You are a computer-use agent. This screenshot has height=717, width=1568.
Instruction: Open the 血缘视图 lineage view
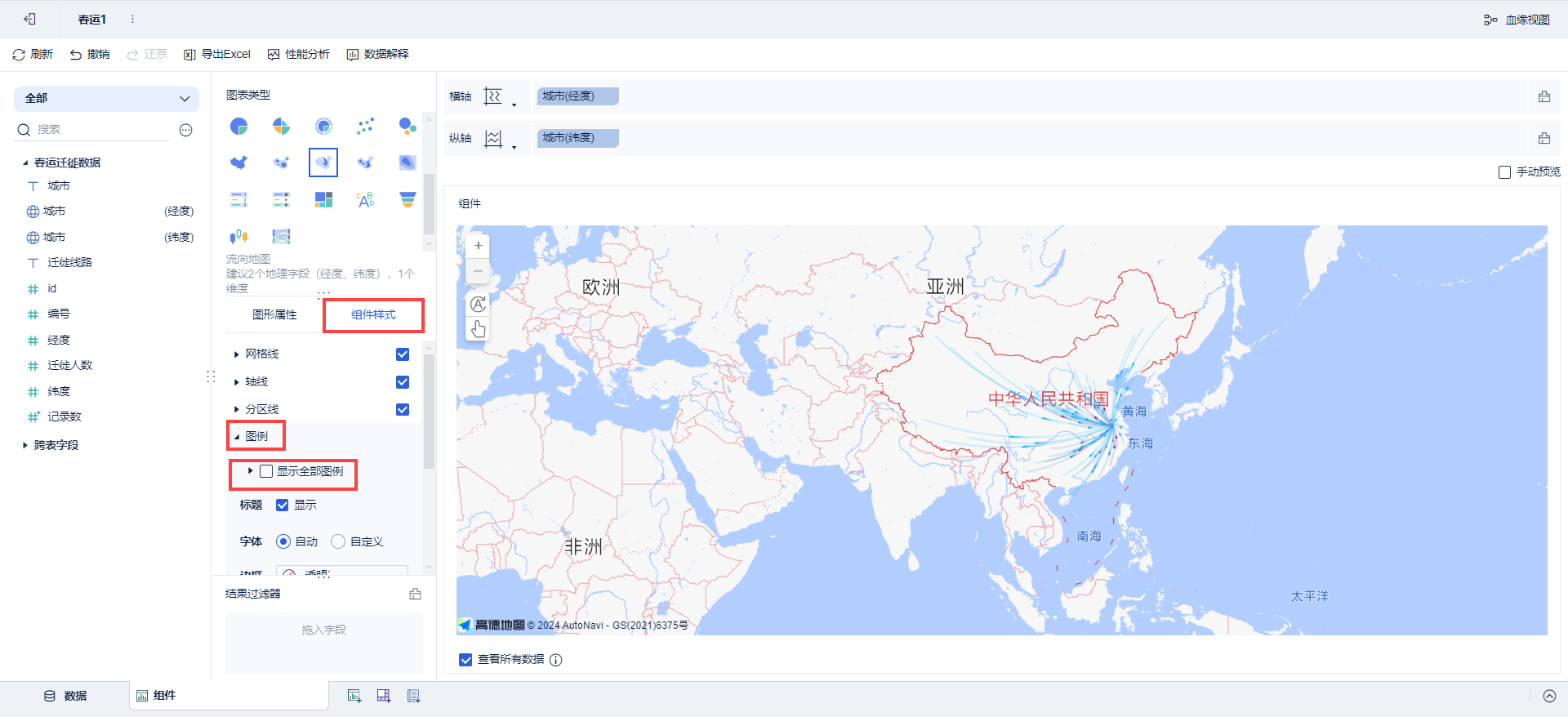point(1517,20)
